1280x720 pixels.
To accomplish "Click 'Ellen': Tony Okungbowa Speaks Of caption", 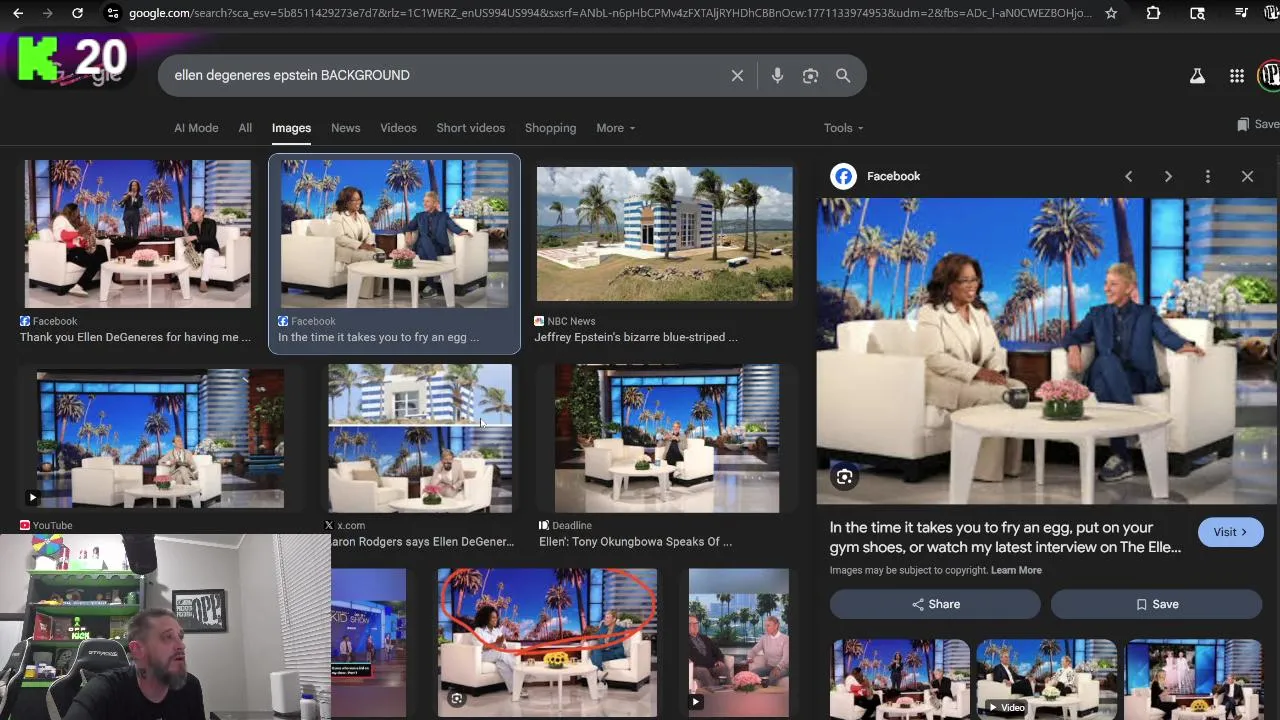I will pyautogui.click(x=635, y=542).
